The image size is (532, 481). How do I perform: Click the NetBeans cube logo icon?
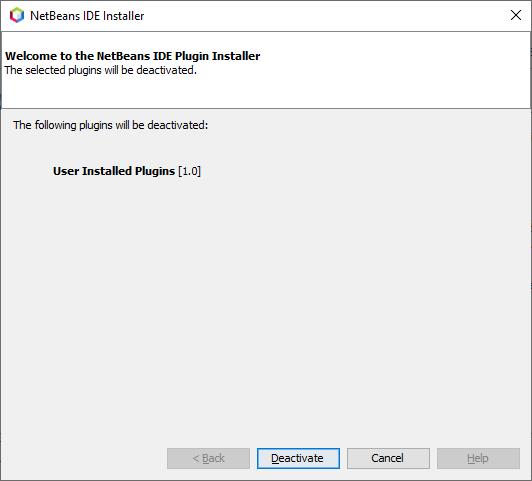tap(17, 15)
